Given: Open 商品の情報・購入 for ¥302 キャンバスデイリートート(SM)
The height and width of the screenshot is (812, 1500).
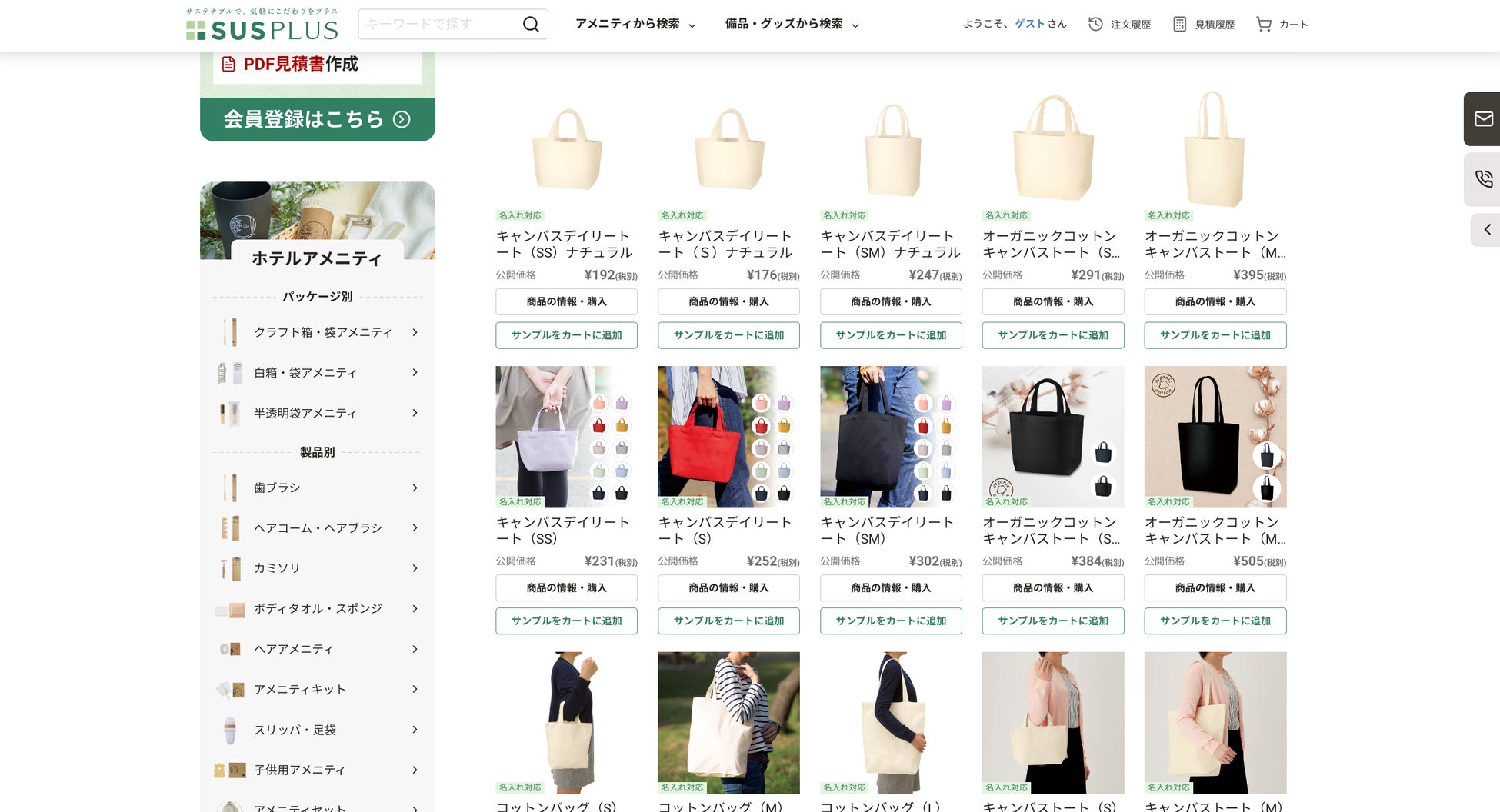Looking at the screenshot, I should (x=891, y=588).
